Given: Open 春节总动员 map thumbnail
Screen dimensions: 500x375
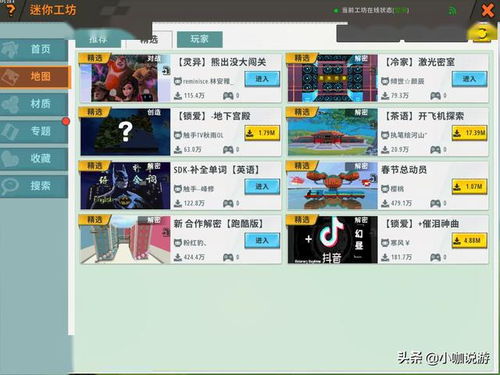Looking at the screenshot, I should pyautogui.click(x=333, y=186).
